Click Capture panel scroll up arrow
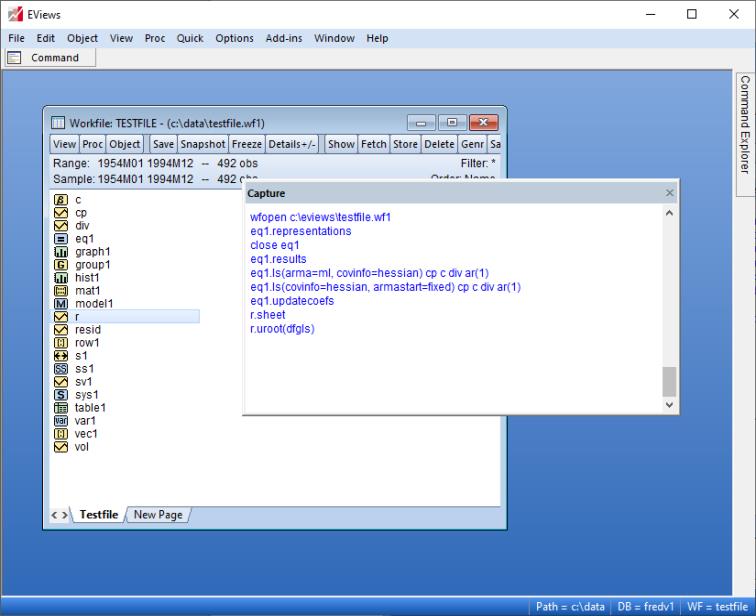Screen dimensions: 756x616 tap(669, 213)
